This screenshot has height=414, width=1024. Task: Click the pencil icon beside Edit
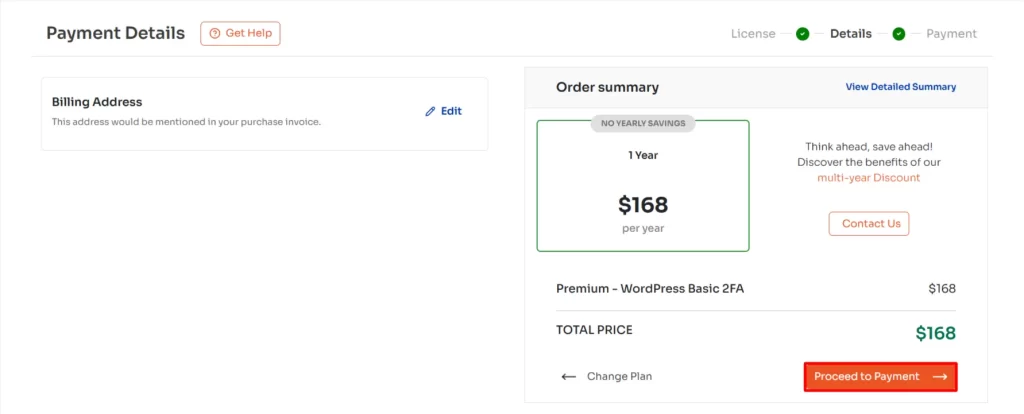pyautogui.click(x=430, y=111)
